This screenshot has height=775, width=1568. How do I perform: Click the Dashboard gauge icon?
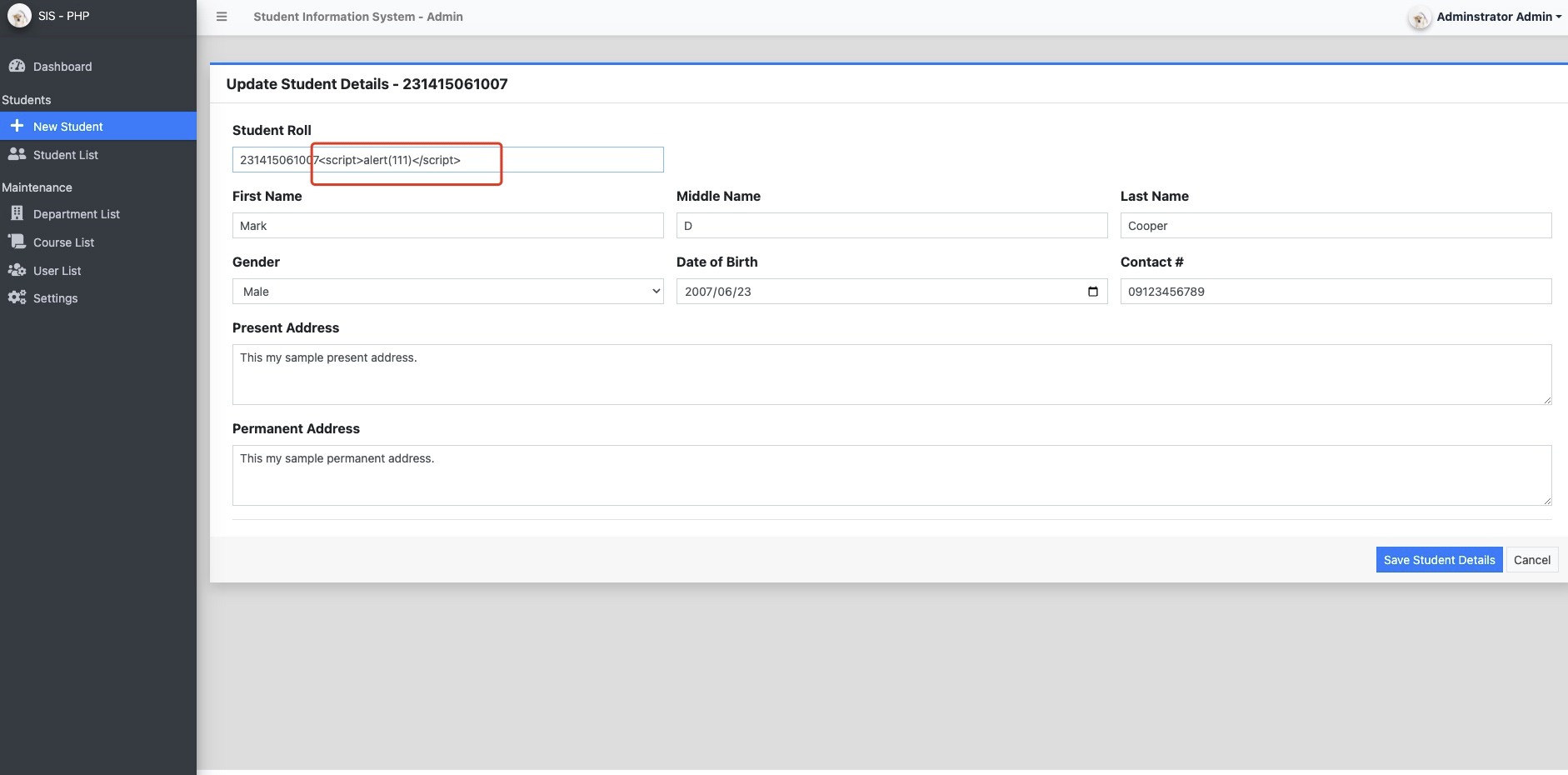[x=17, y=66]
